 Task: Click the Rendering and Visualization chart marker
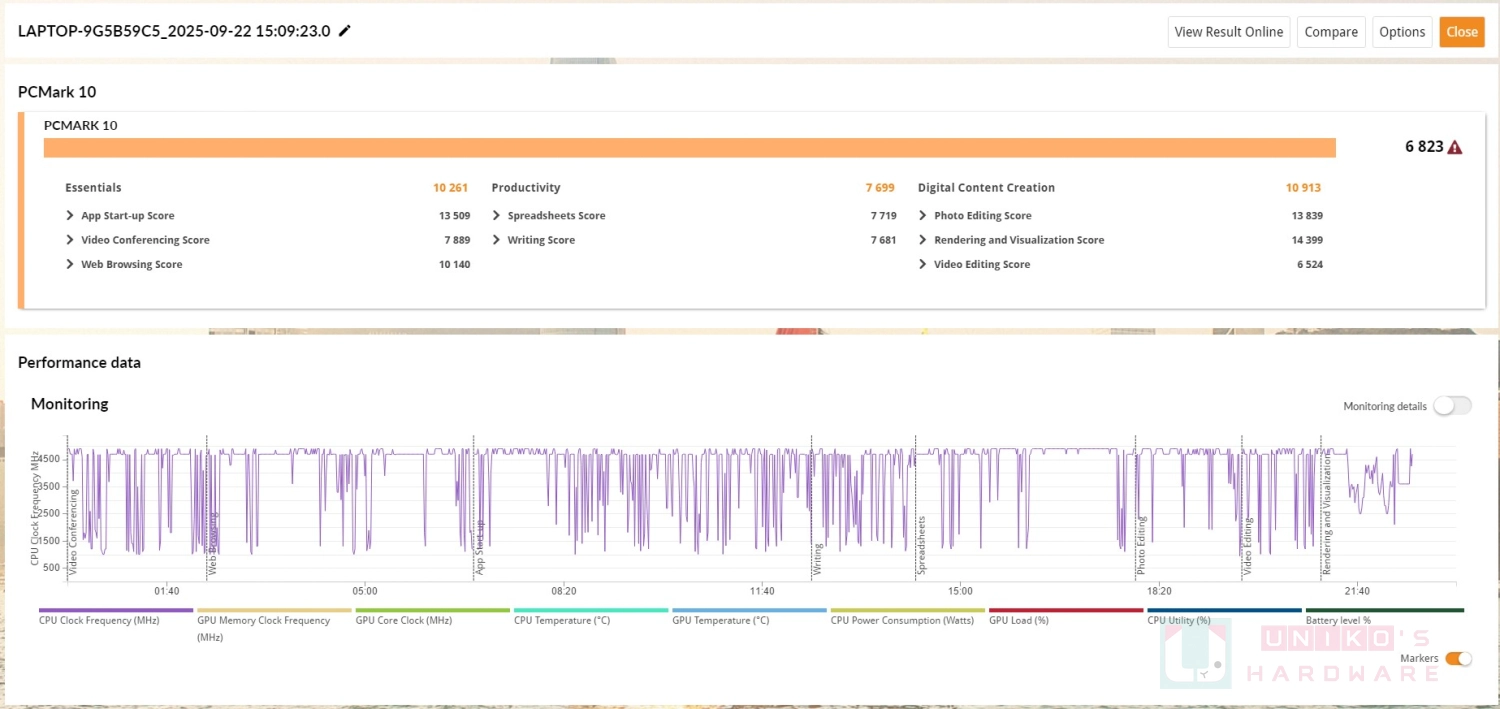tap(1327, 513)
